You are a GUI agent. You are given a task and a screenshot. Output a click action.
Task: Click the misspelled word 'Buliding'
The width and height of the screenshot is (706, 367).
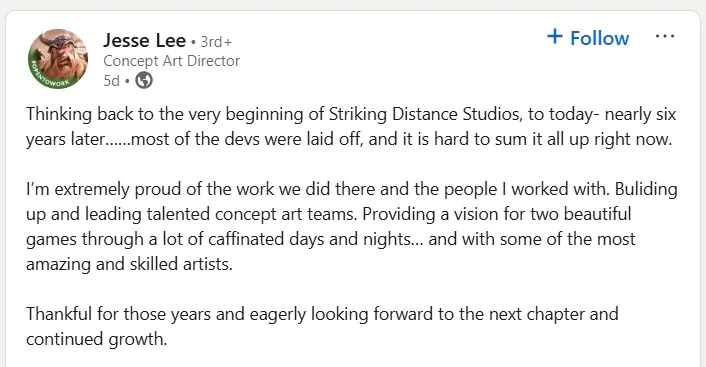pyautogui.click(x=646, y=189)
